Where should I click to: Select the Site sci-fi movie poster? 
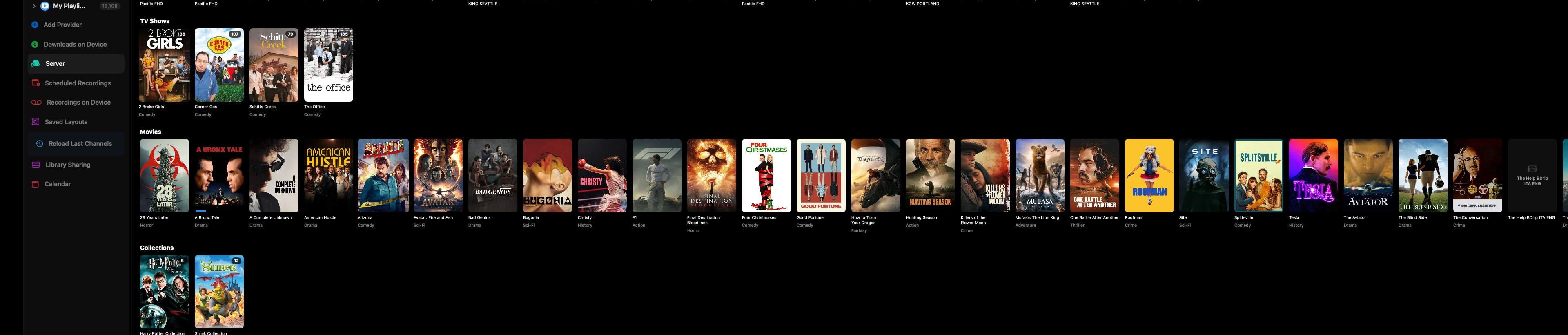[x=1204, y=175]
